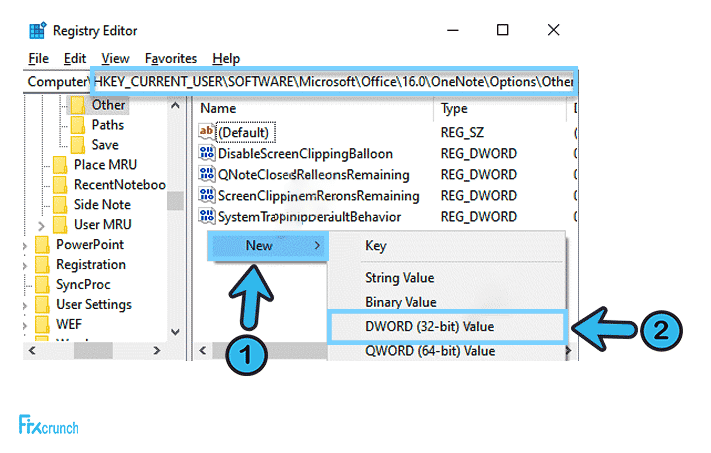The image size is (711, 453).
Task: Select the Side Note key
Action: coord(102,205)
